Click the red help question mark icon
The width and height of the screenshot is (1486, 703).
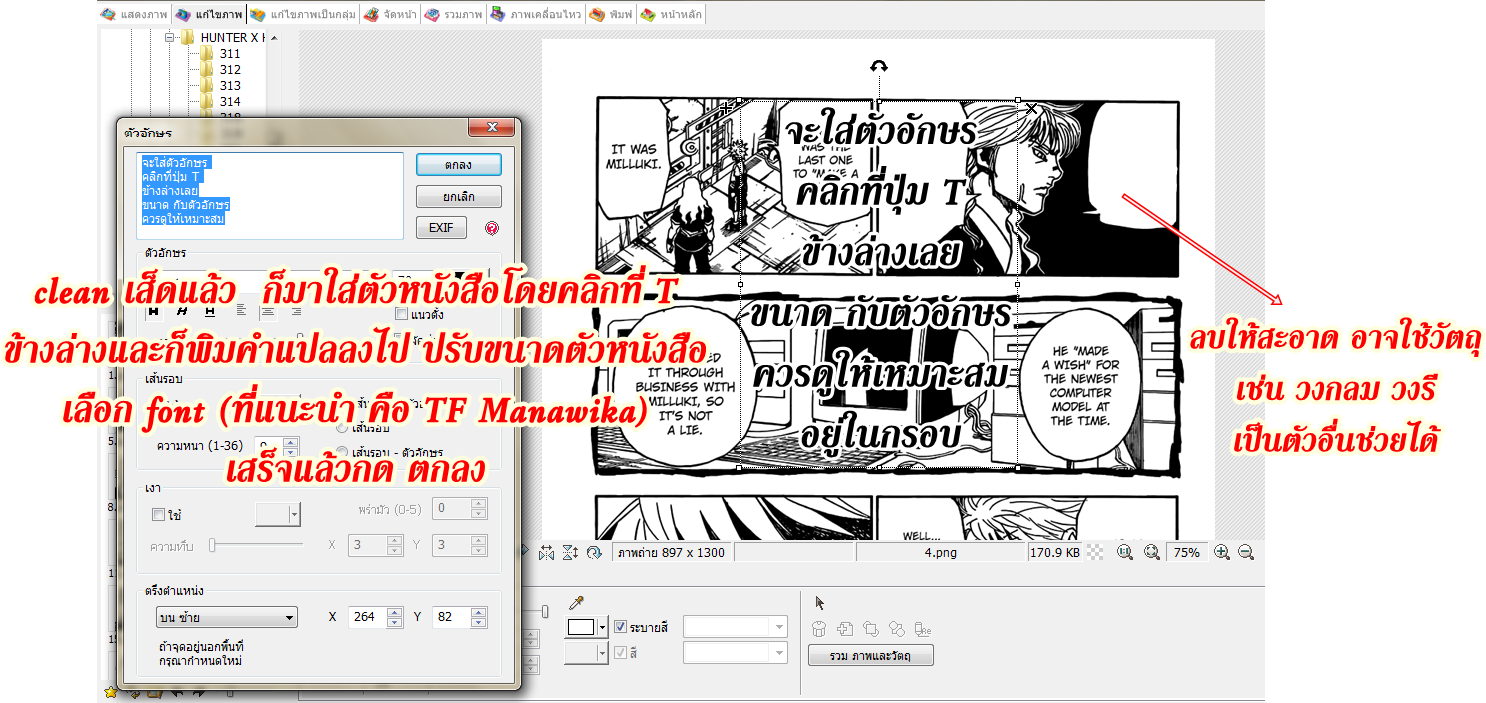[491, 228]
